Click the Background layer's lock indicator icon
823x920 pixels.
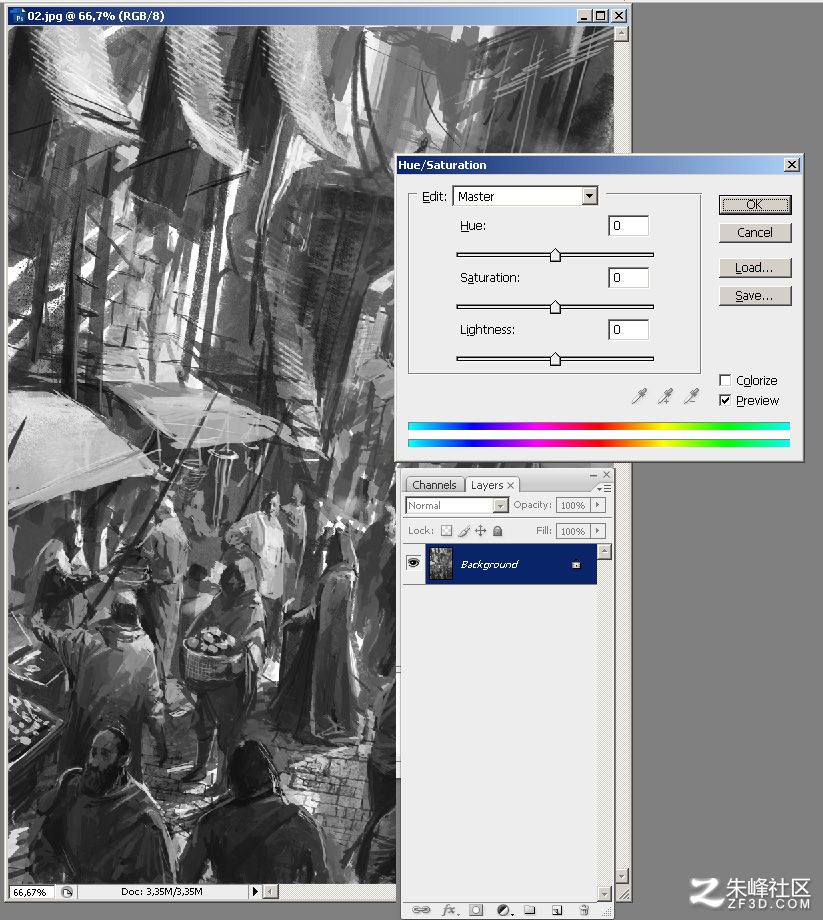pos(576,564)
